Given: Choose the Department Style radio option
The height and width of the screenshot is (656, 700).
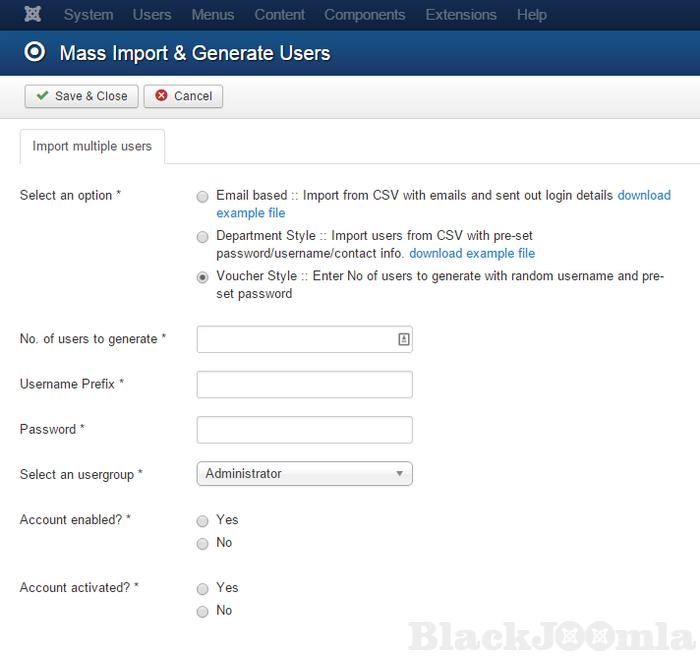Looking at the screenshot, I should pyautogui.click(x=203, y=237).
